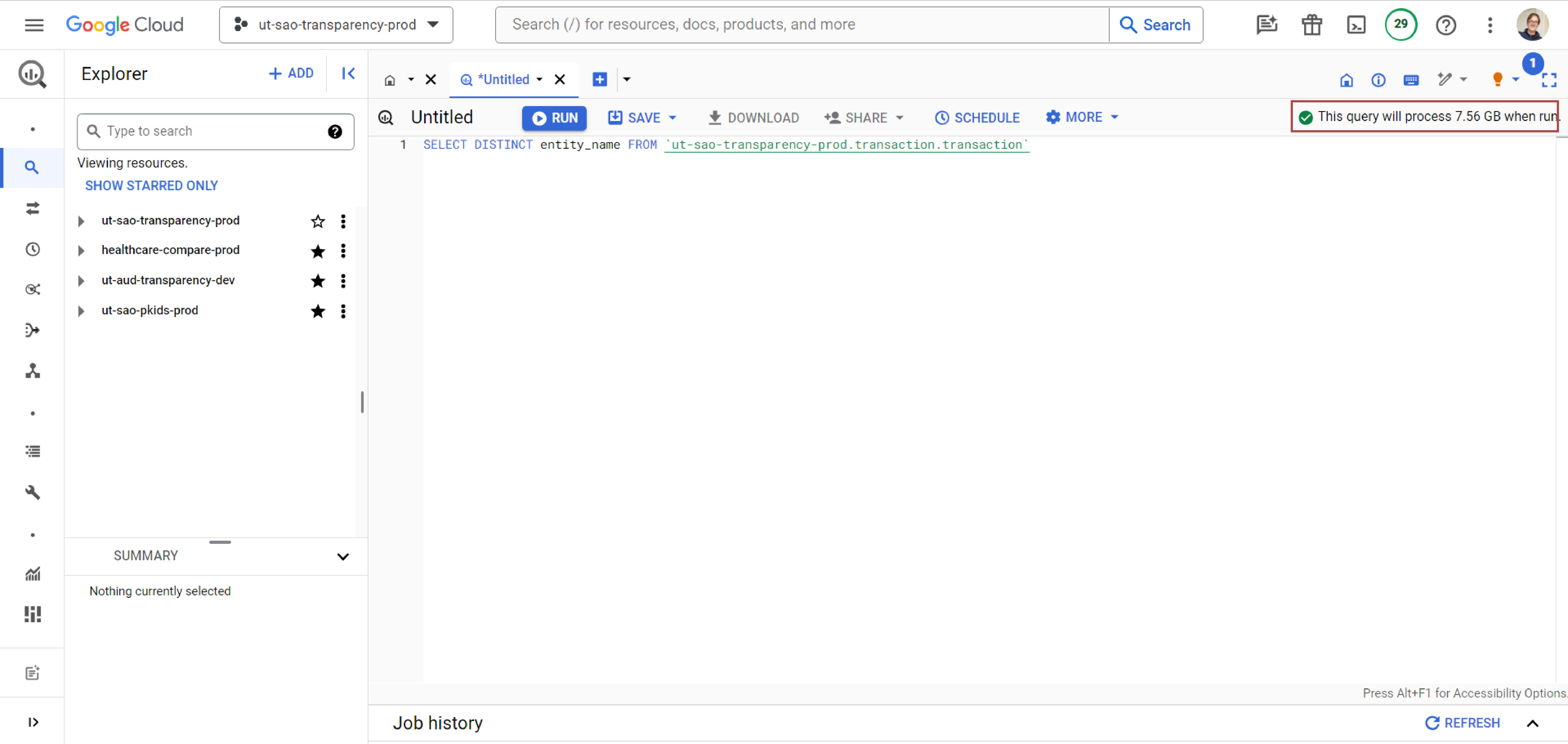The height and width of the screenshot is (744, 1568).
Task: Open Scheduled queries via the clock icon
Action: [32, 249]
